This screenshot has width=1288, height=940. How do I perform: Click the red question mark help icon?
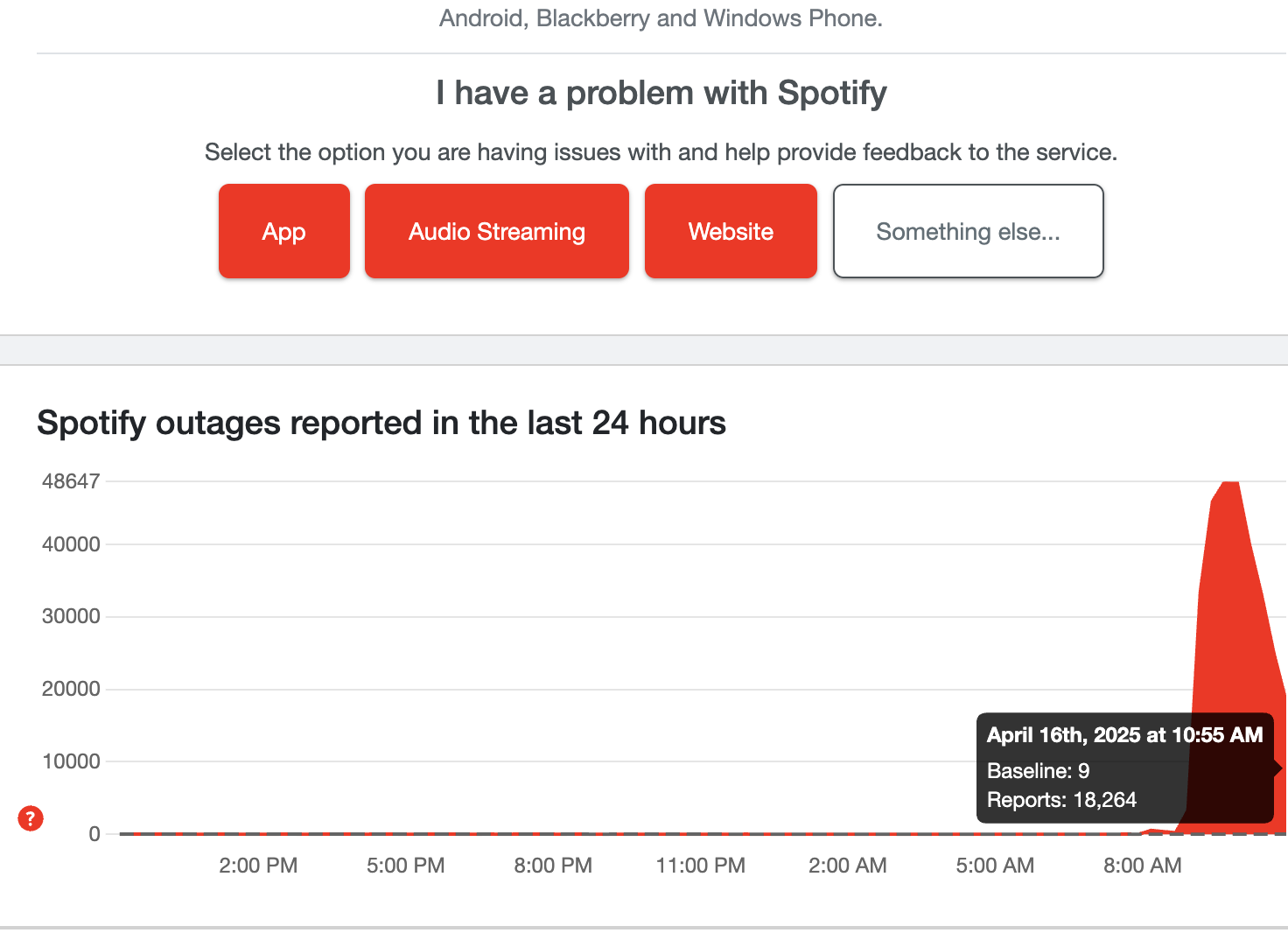pos(31,819)
